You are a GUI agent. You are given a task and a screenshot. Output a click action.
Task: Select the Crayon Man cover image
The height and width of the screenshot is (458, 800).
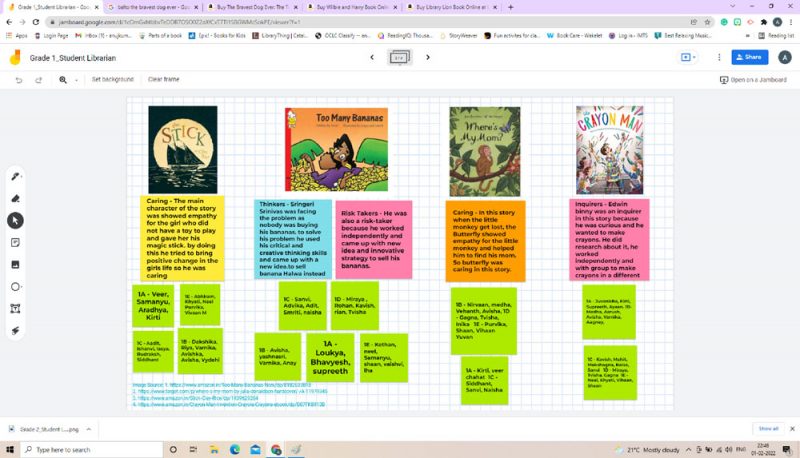(610, 150)
